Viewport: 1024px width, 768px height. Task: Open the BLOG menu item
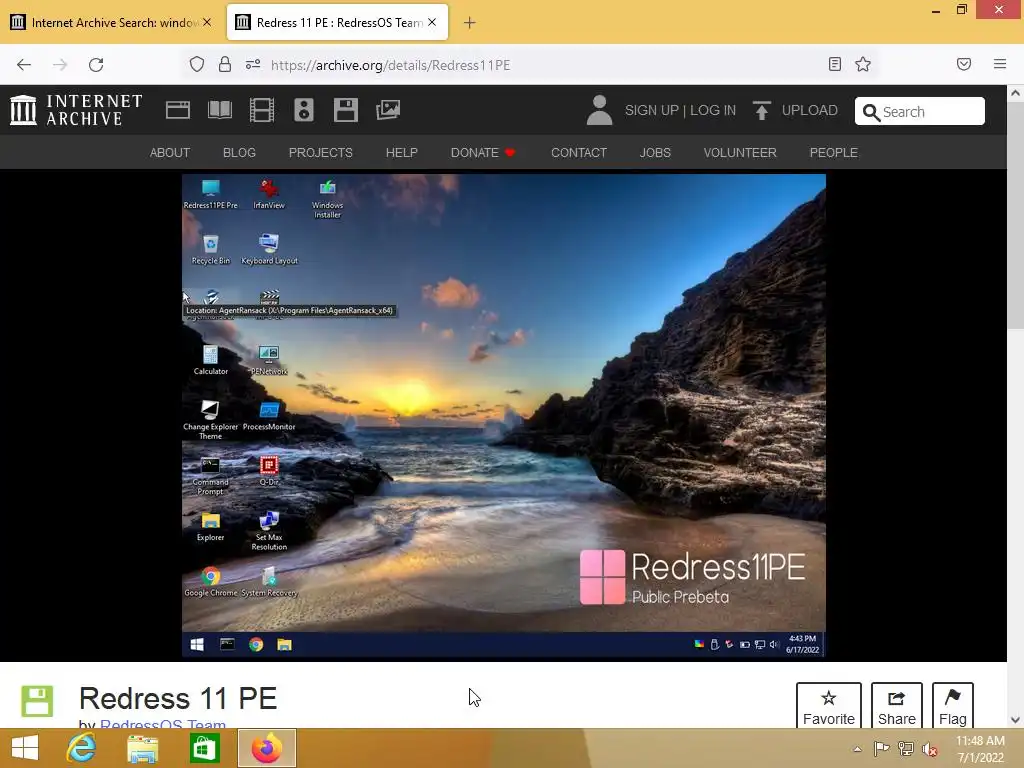(x=239, y=152)
